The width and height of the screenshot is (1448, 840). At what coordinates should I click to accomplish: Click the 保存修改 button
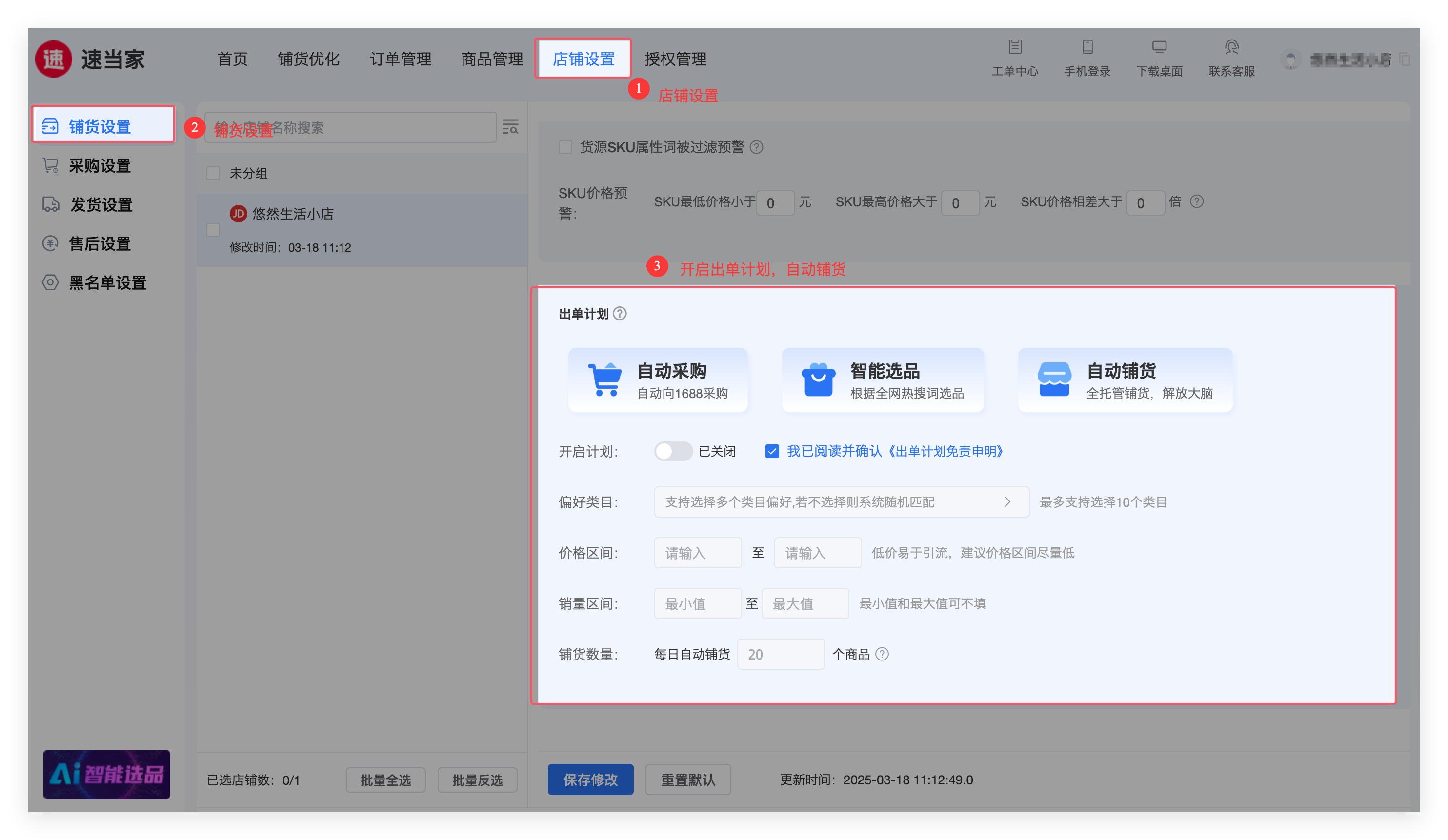[x=590, y=780]
